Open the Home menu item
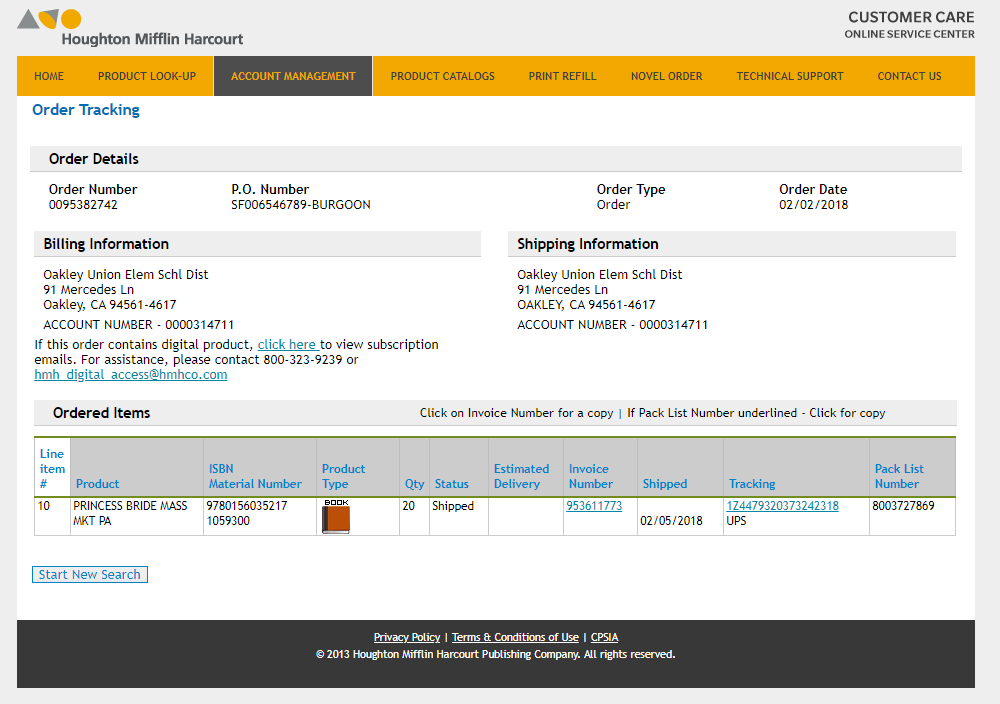The height and width of the screenshot is (704, 1000). pyautogui.click(x=49, y=76)
